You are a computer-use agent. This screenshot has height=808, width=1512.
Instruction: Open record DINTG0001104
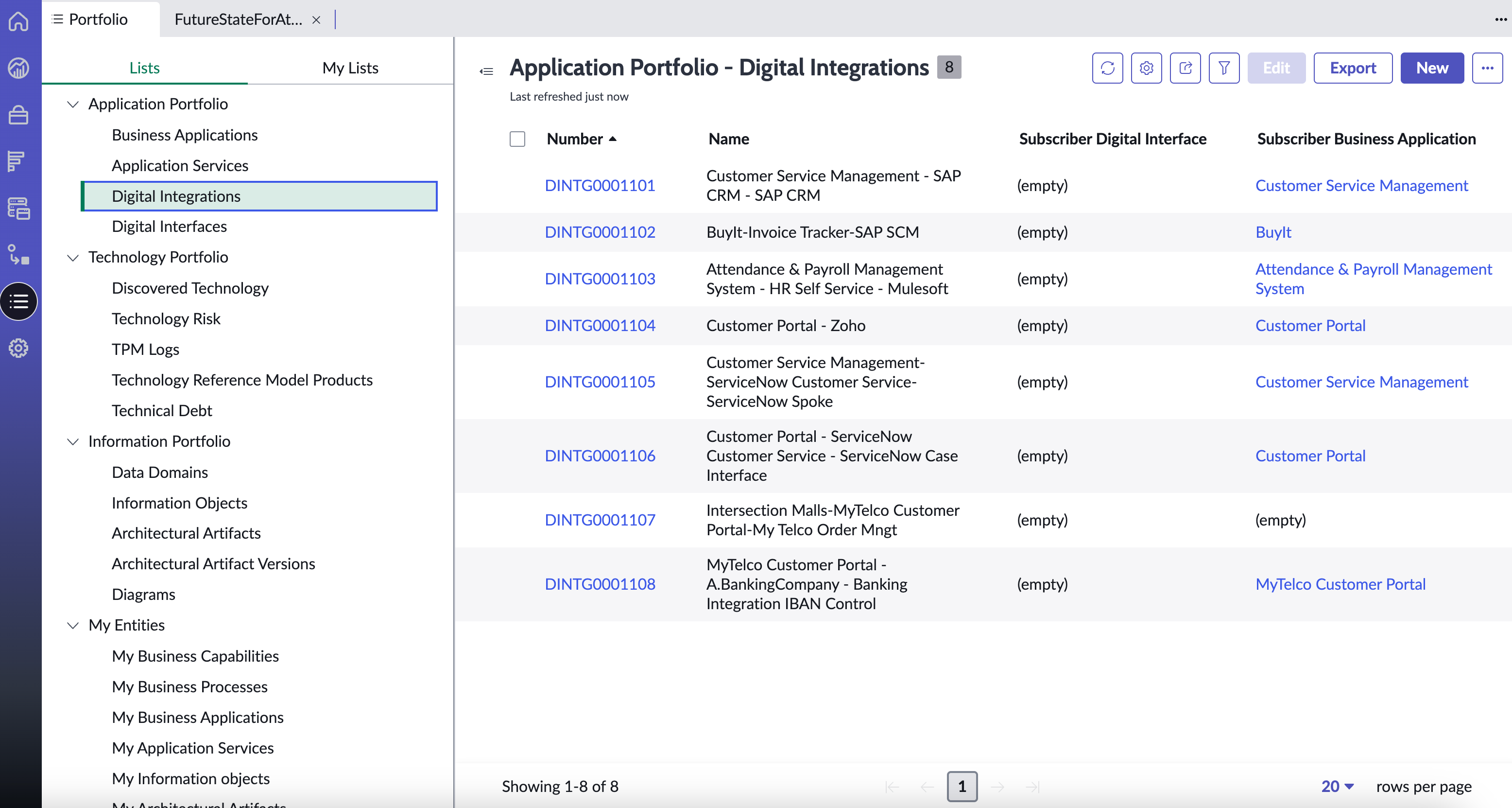click(600, 326)
